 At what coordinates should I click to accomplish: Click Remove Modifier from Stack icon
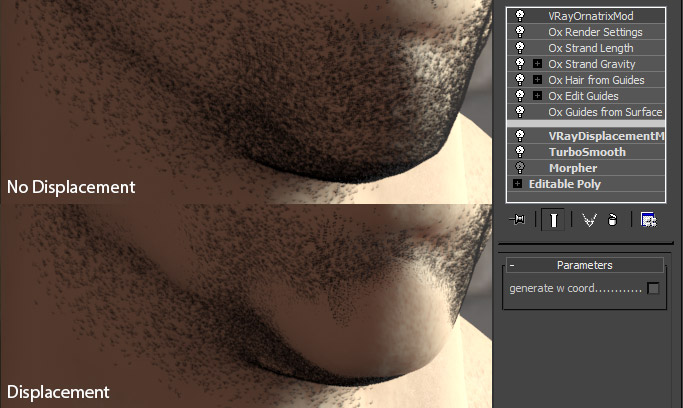[612, 220]
